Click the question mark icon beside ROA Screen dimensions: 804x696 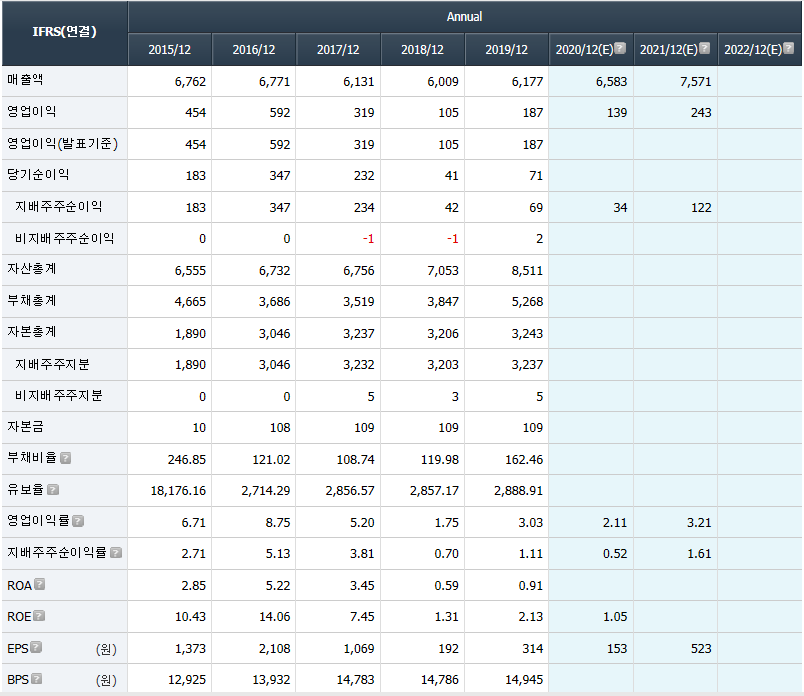pos(39,584)
